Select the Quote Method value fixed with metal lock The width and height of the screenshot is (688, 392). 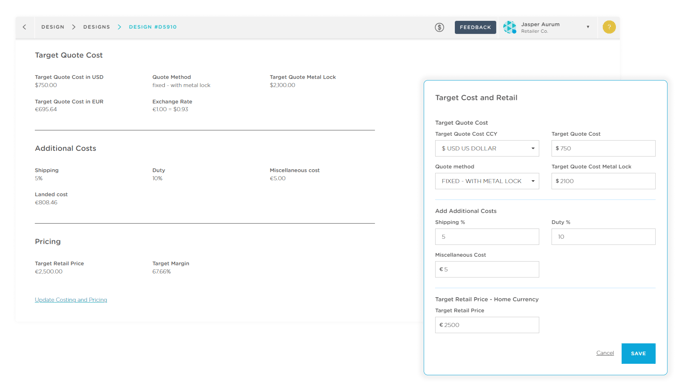coord(181,85)
